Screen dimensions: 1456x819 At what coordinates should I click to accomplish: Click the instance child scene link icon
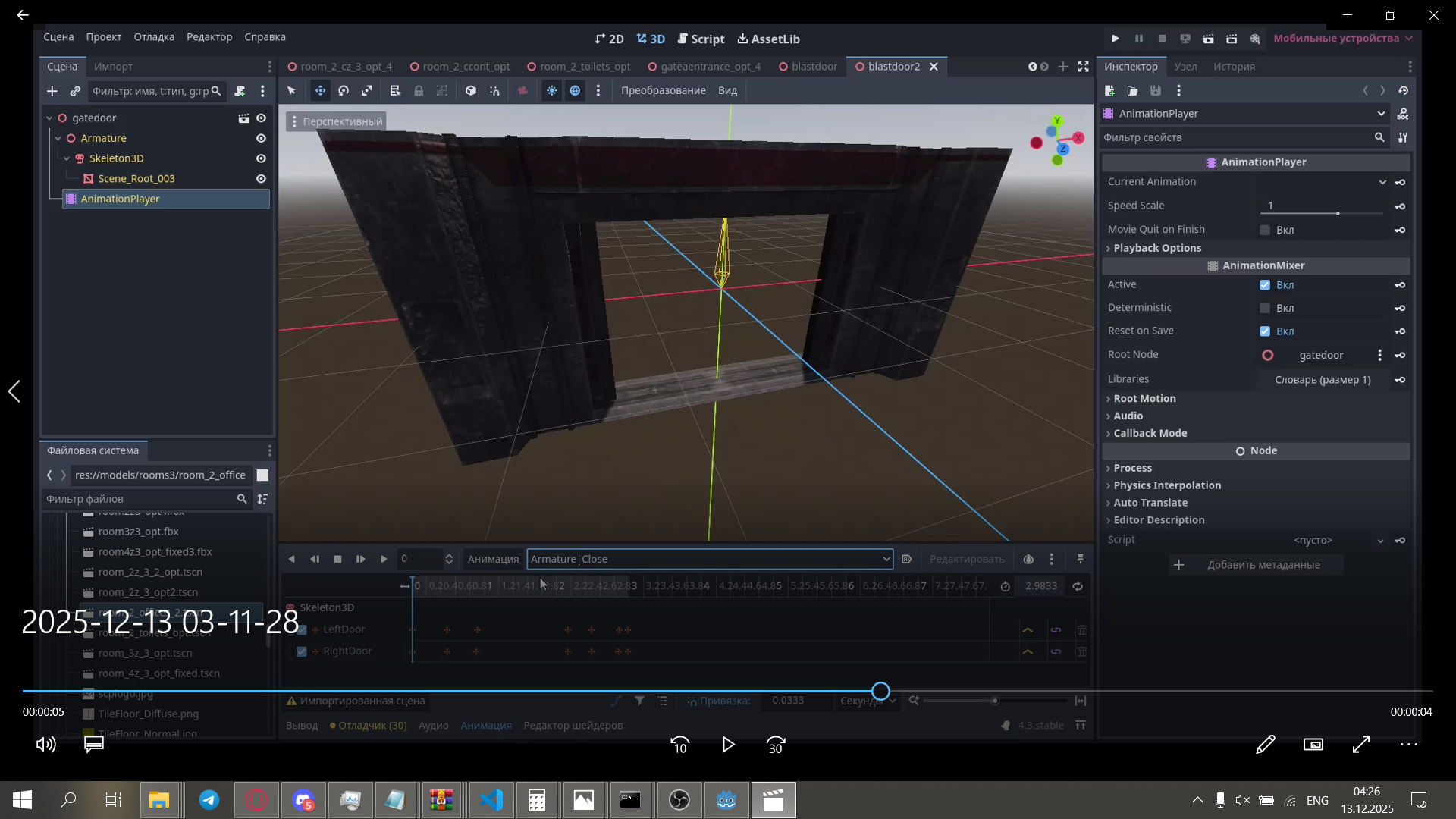click(75, 91)
